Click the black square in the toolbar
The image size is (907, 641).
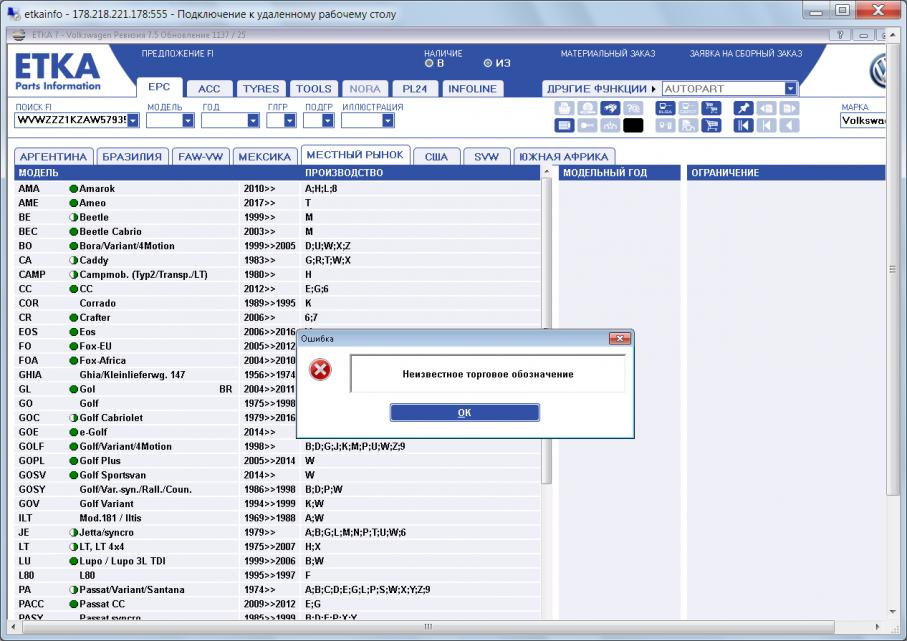click(x=633, y=126)
